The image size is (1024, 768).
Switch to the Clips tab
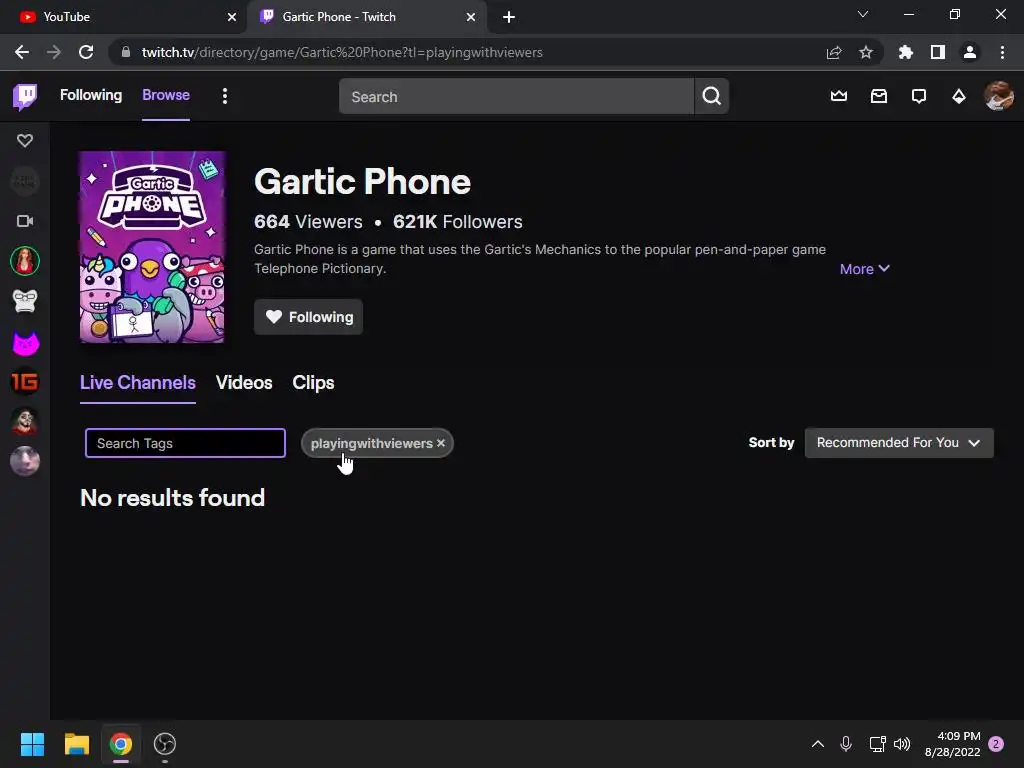[313, 383]
